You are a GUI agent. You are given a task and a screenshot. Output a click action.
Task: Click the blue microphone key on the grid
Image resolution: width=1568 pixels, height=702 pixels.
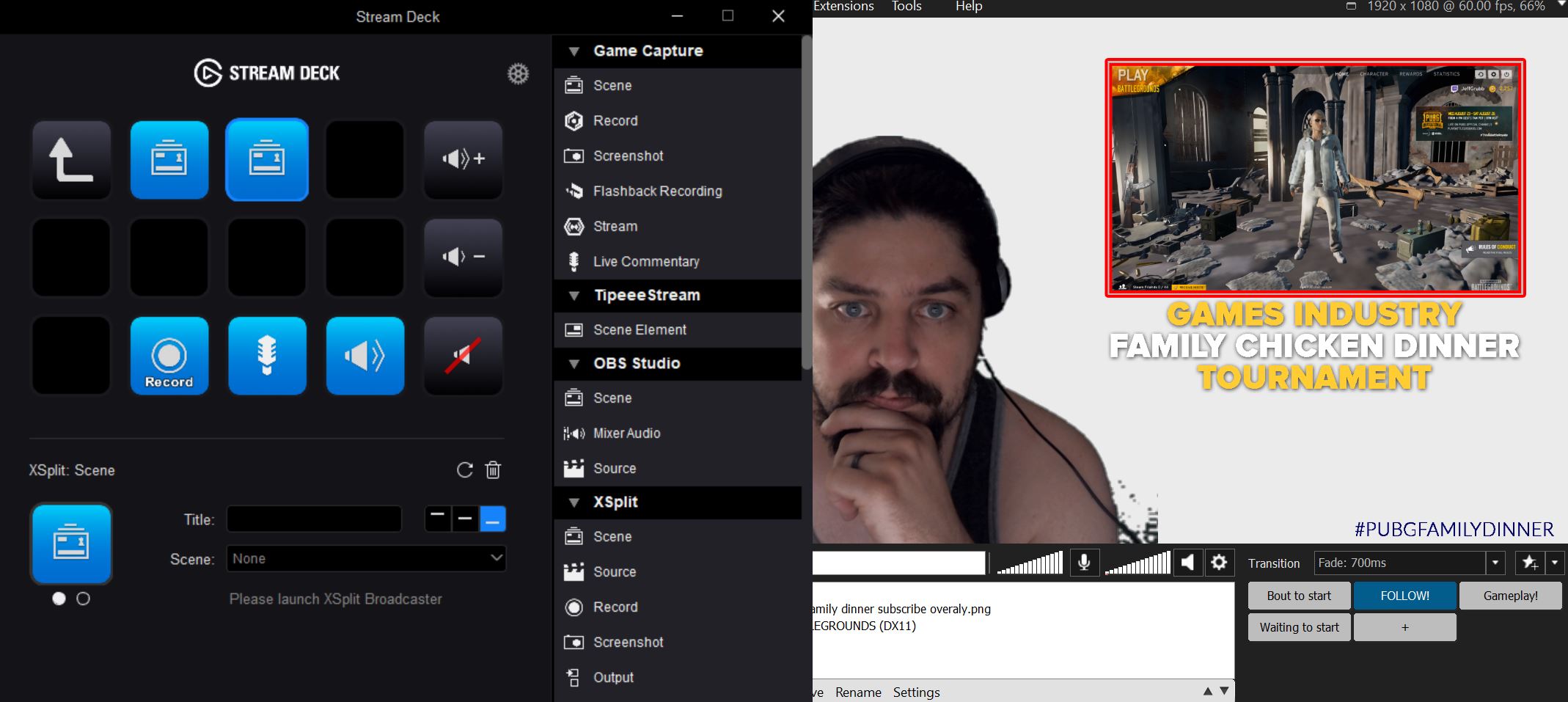(x=267, y=356)
